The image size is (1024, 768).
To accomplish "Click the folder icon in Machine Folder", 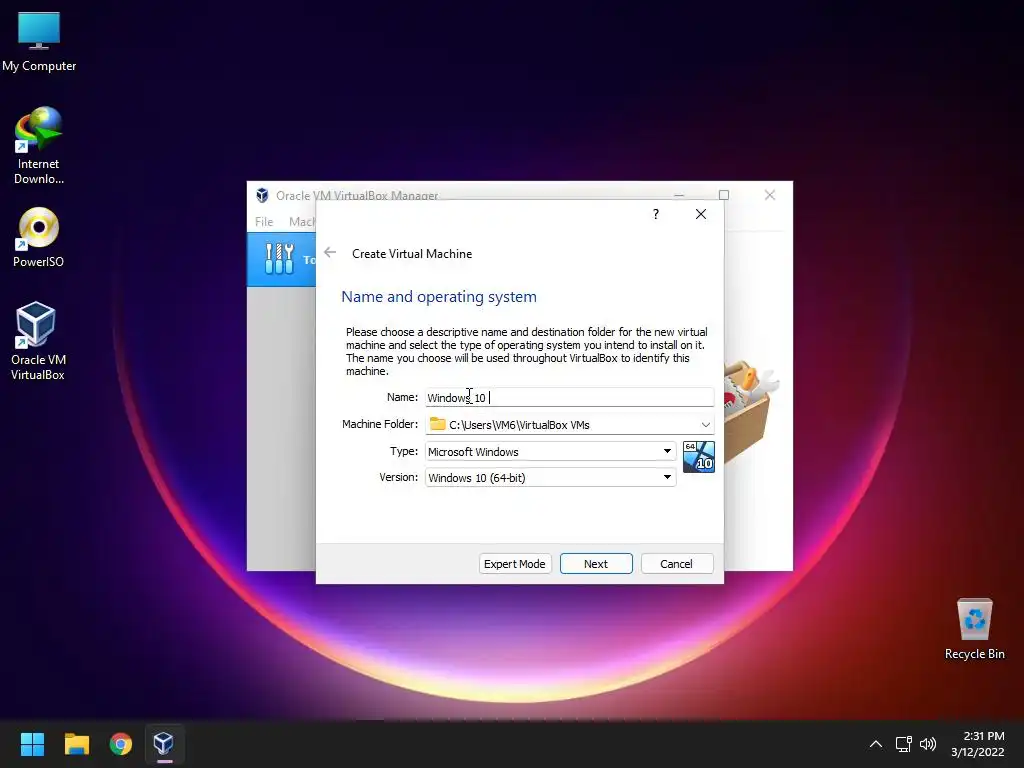I will [x=438, y=424].
